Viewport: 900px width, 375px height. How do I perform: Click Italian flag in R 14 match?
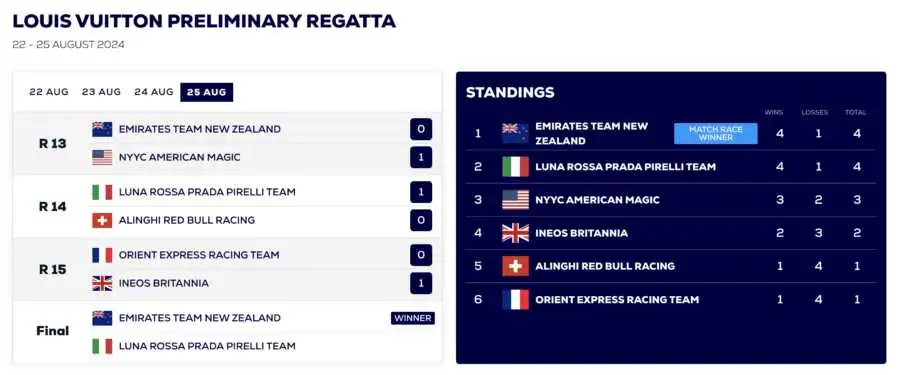click(102, 192)
